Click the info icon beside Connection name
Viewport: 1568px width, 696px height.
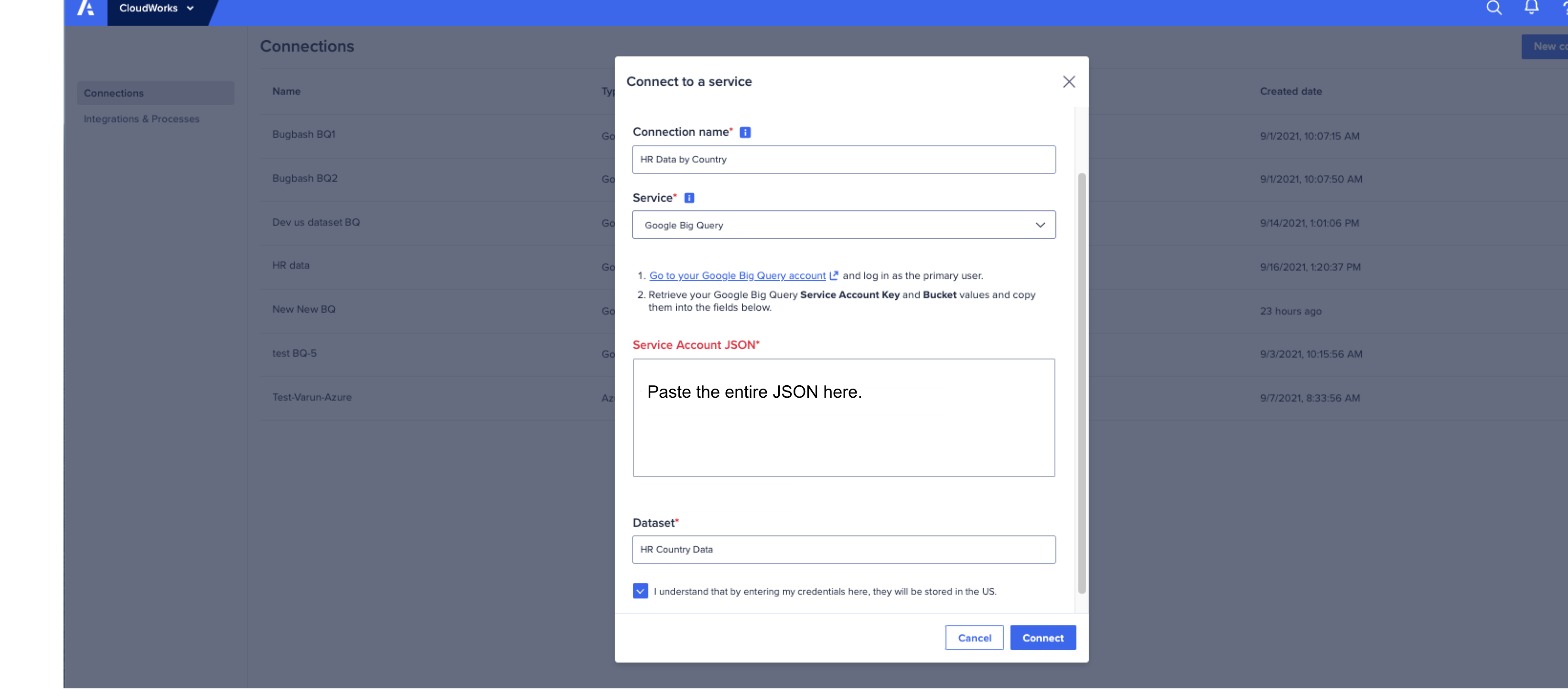[x=745, y=131]
